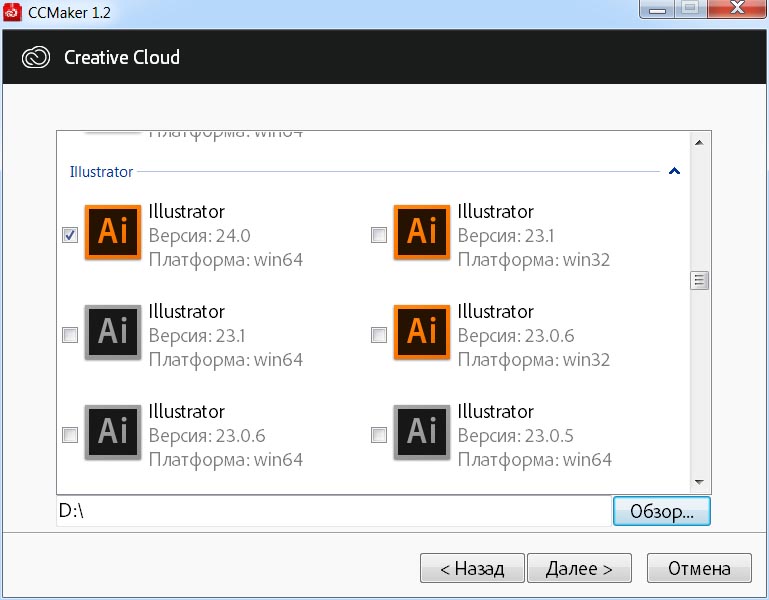Click the Creative Cloud logo icon
769x600 pixels.
[x=36, y=57]
